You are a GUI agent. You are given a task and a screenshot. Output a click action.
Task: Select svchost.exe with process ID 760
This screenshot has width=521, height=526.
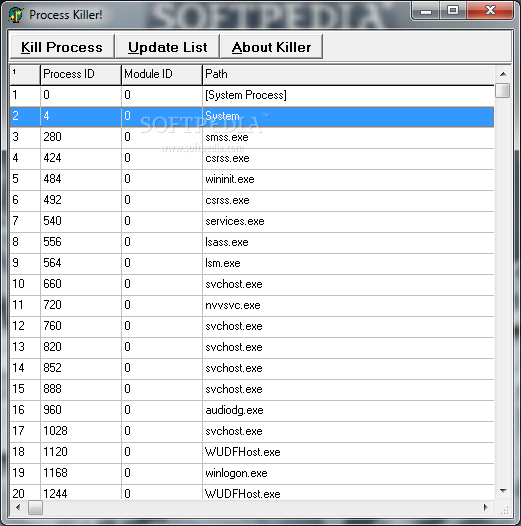pyautogui.click(x=252, y=326)
